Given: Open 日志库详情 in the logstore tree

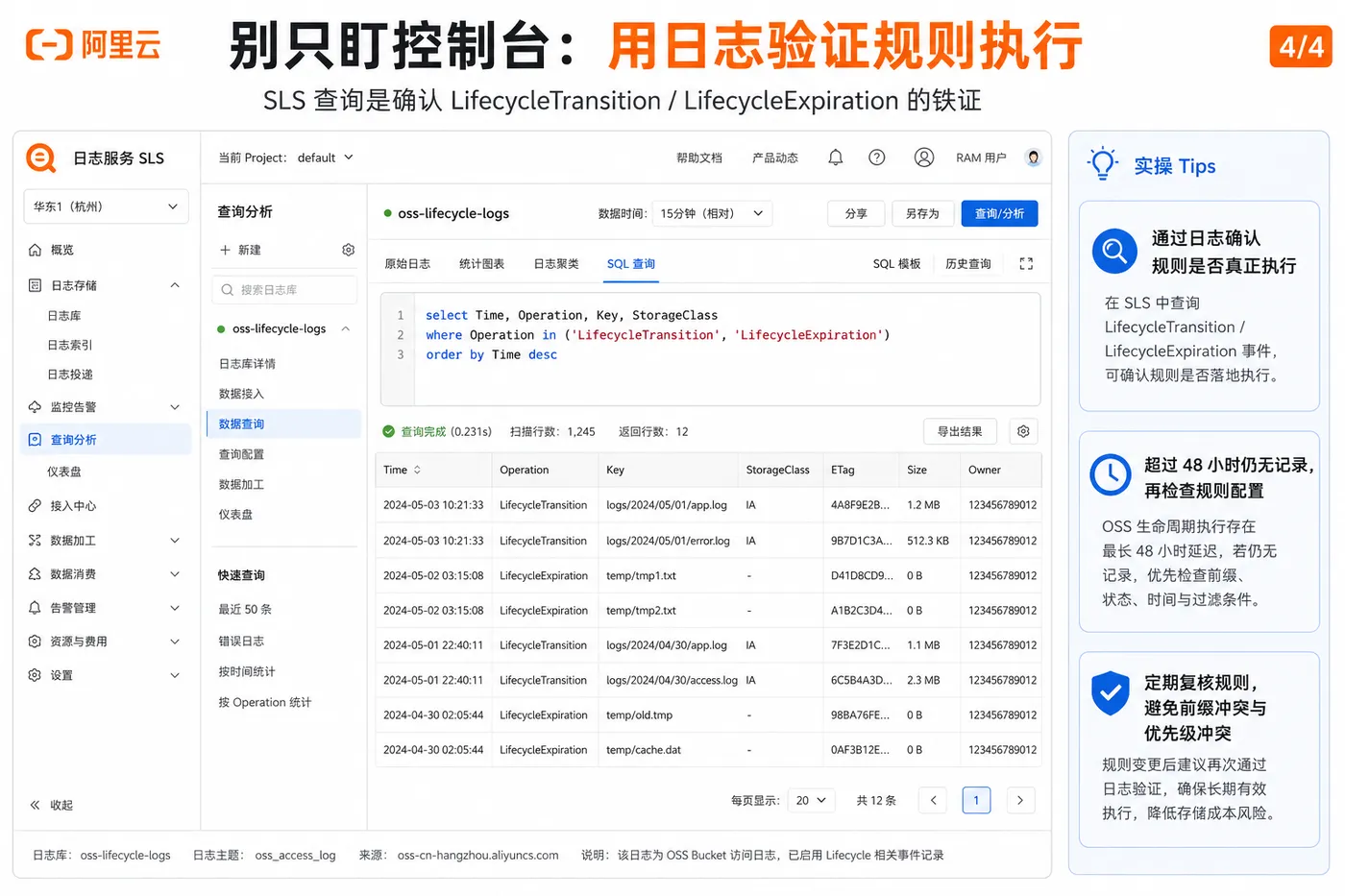Looking at the screenshot, I should click(247, 364).
